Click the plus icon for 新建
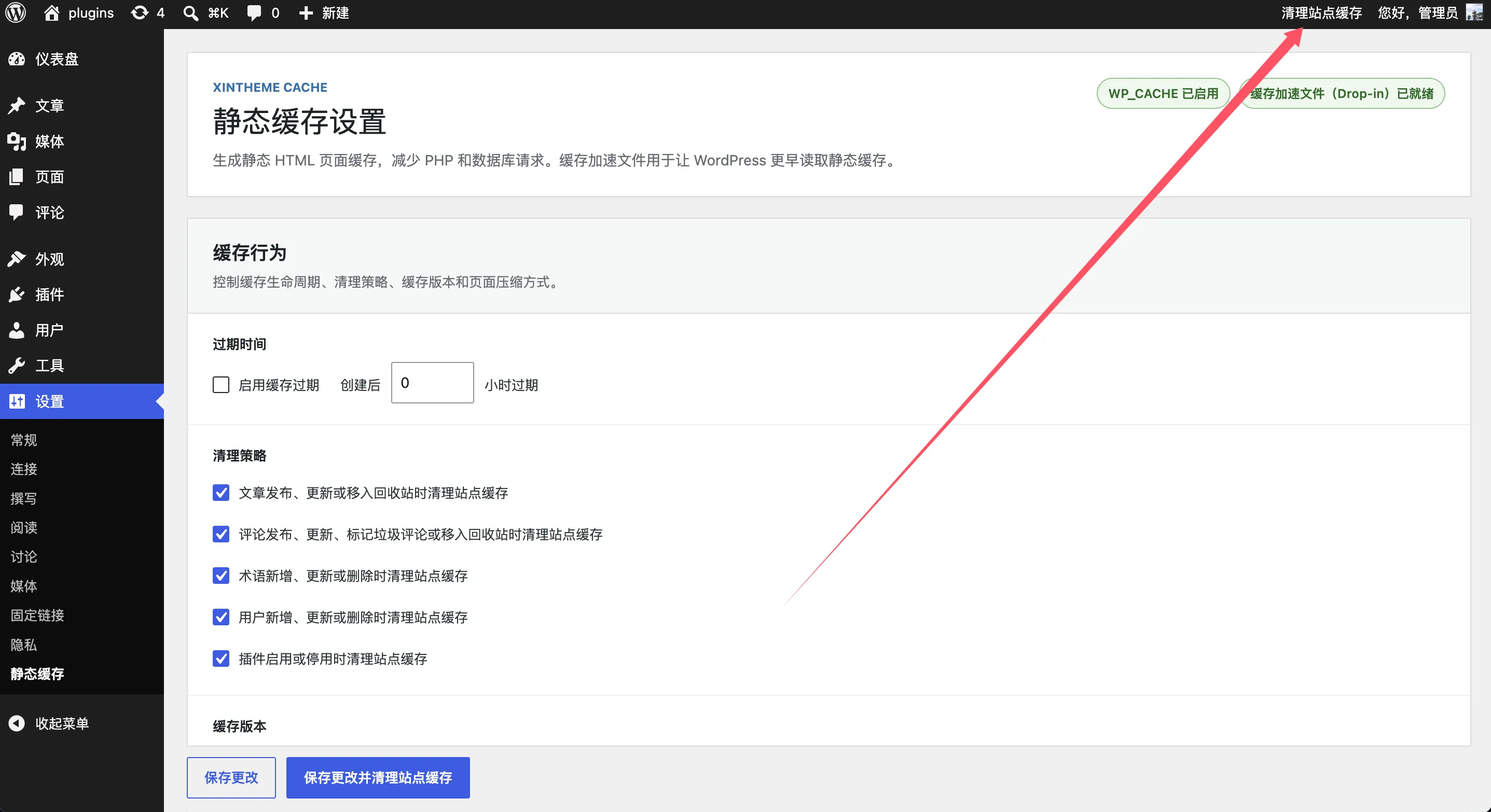 click(306, 13)
